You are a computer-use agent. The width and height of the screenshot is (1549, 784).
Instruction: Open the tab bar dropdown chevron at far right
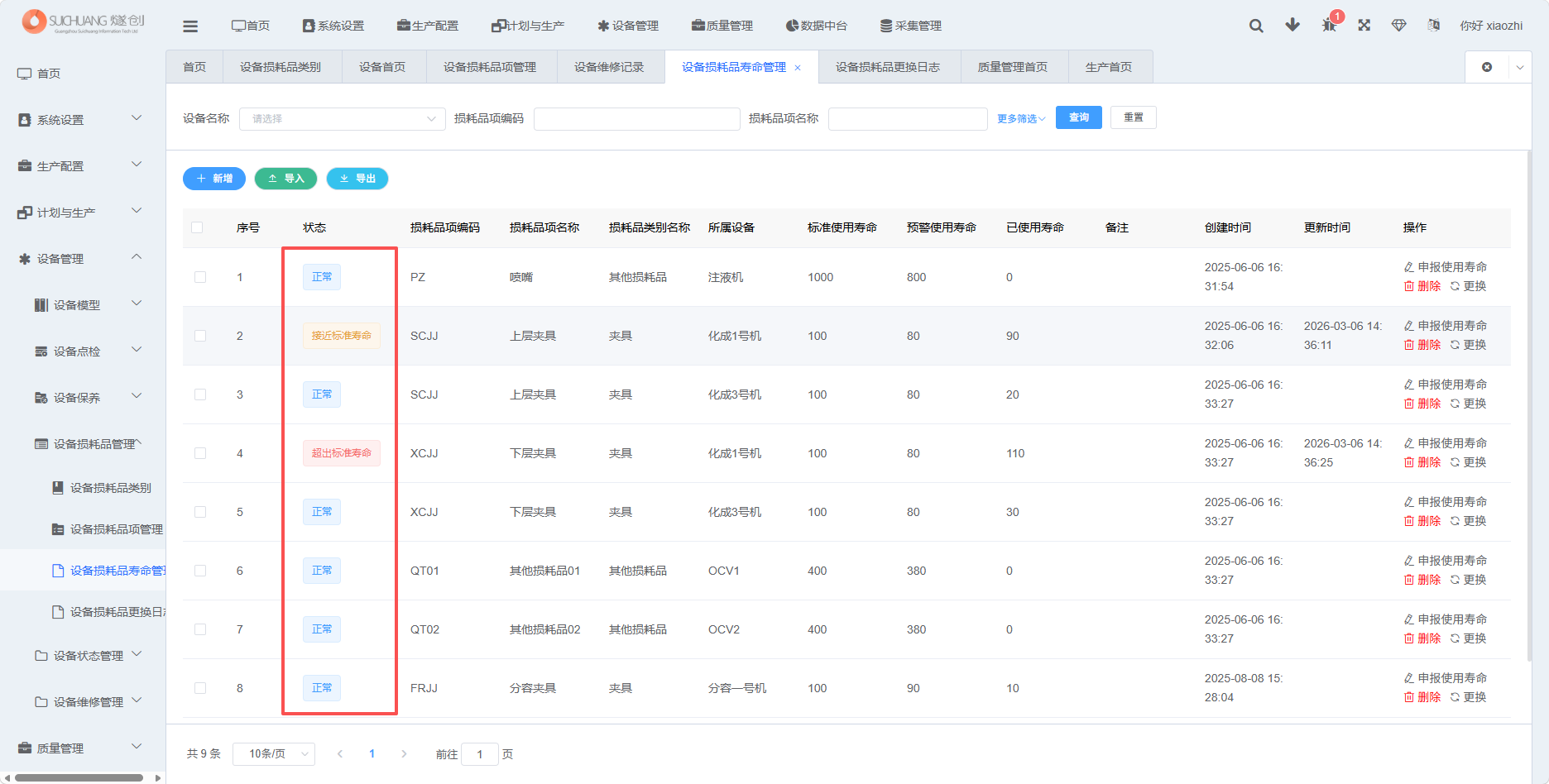1520,68
